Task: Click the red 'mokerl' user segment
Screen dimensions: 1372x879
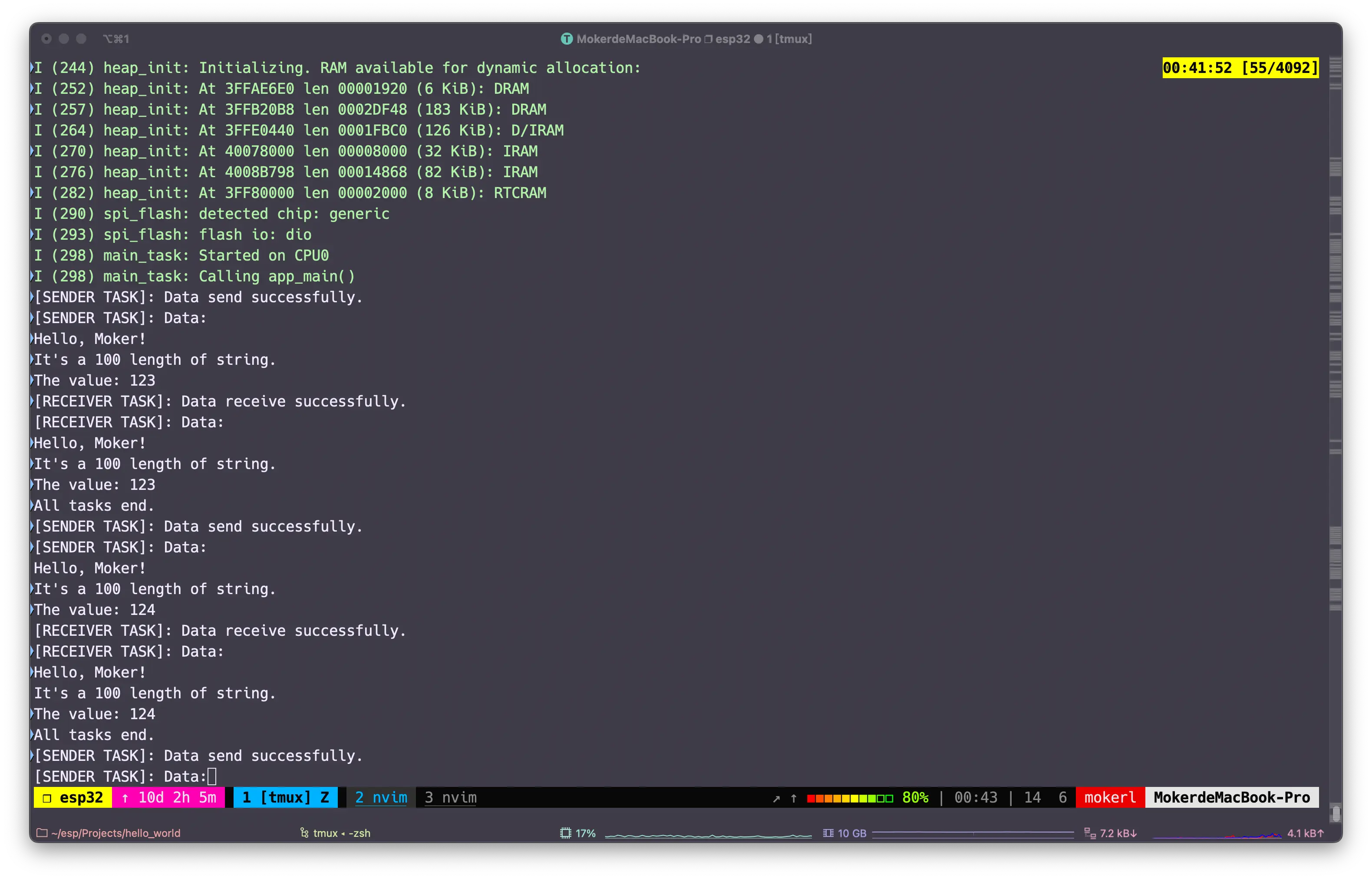Action: click(1110, 797)
